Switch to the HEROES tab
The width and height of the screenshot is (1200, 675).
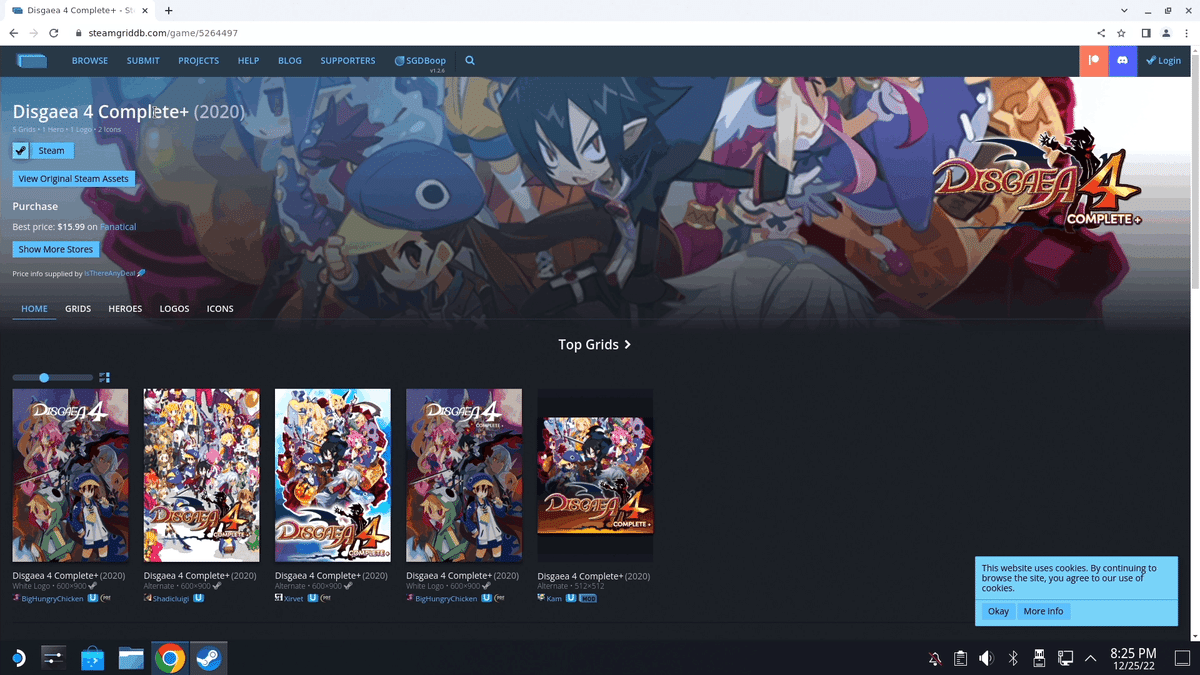(125, 309)
